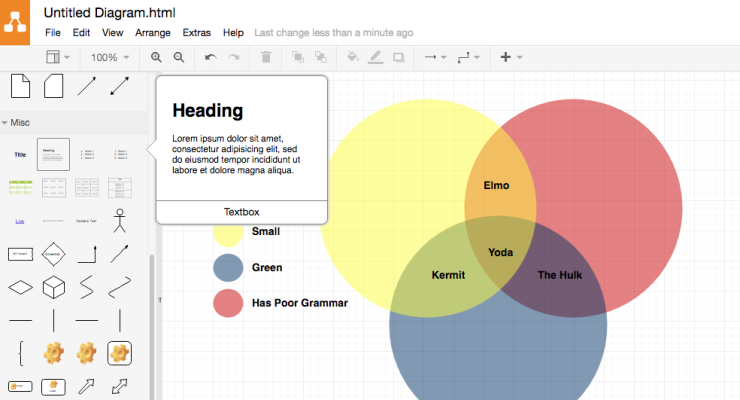Click the Zoom In magnifier icon

(156, 58)
